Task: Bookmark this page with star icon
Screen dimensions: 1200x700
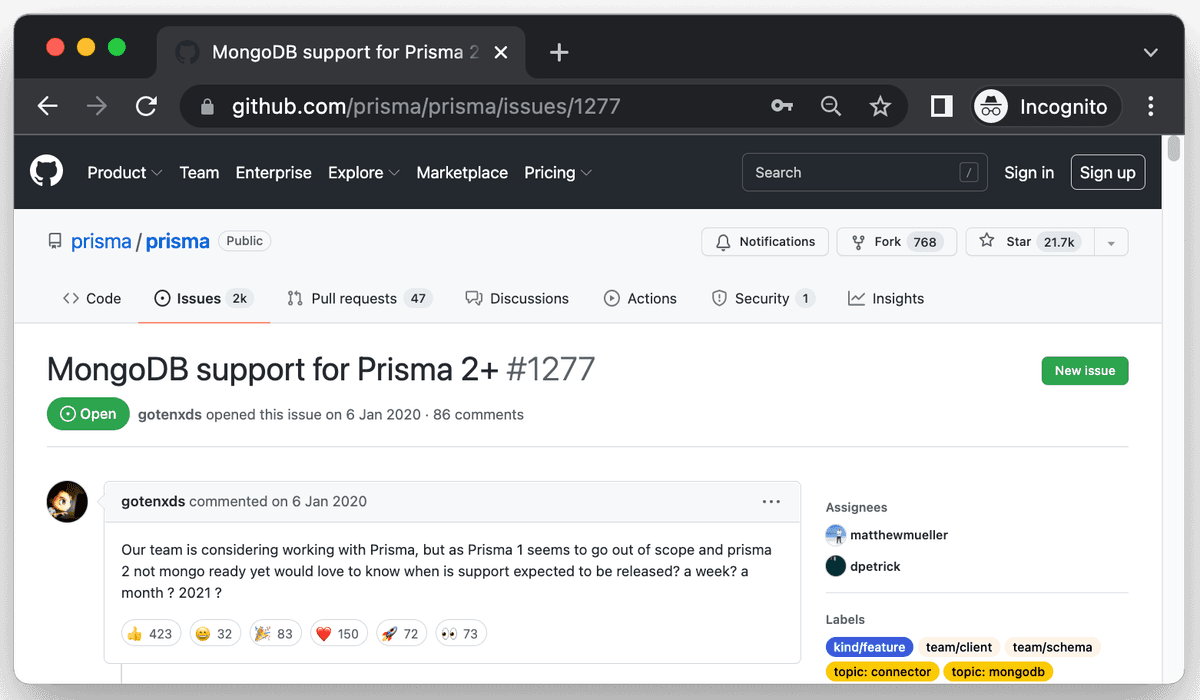Action: pyautogui.click(x=880, y=106)
